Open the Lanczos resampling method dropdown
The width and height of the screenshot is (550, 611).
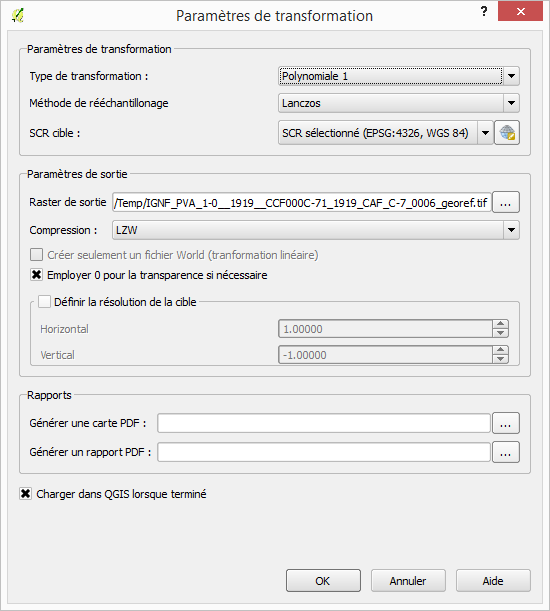point(399,103)
